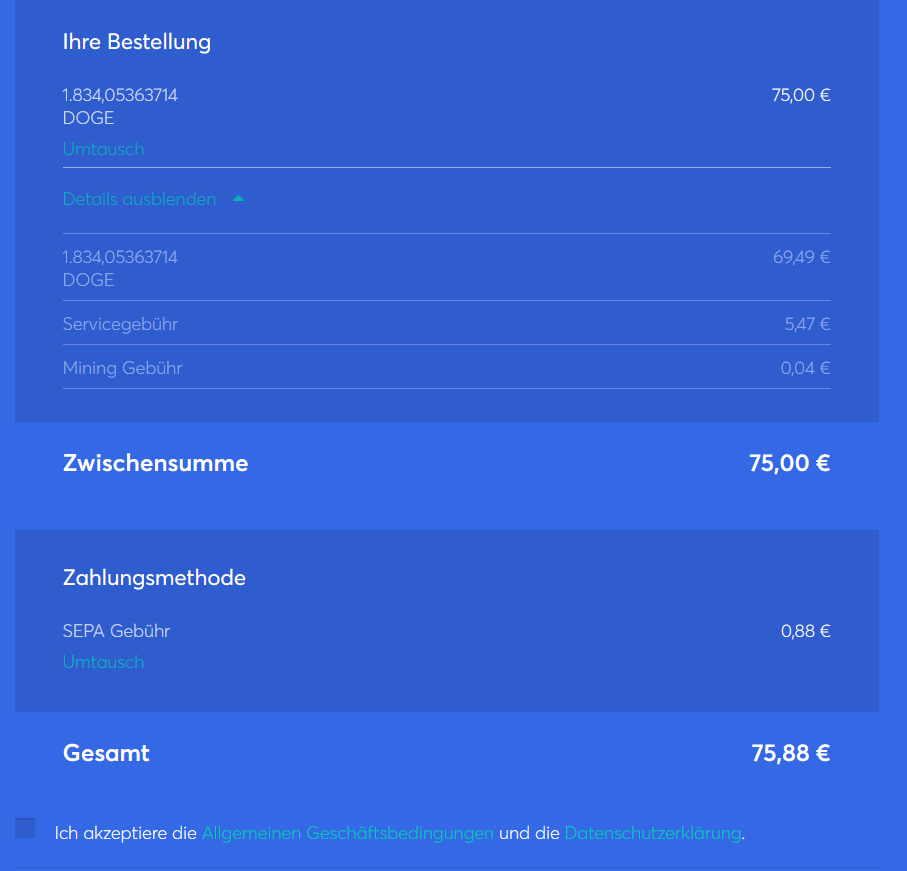Click the Zwischensumme 75,00 € amount
This screenshot has height=871, width=907.
pos(789,463)
